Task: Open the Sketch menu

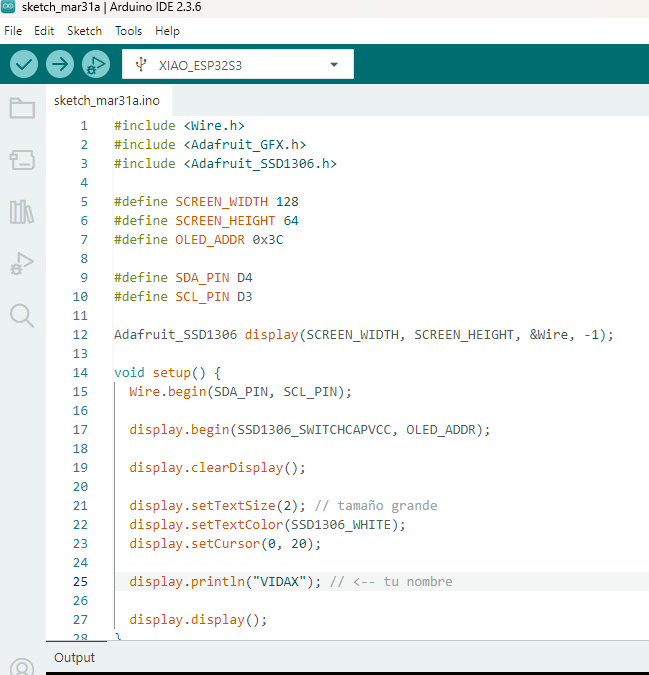Action: (x=84, y=31)
